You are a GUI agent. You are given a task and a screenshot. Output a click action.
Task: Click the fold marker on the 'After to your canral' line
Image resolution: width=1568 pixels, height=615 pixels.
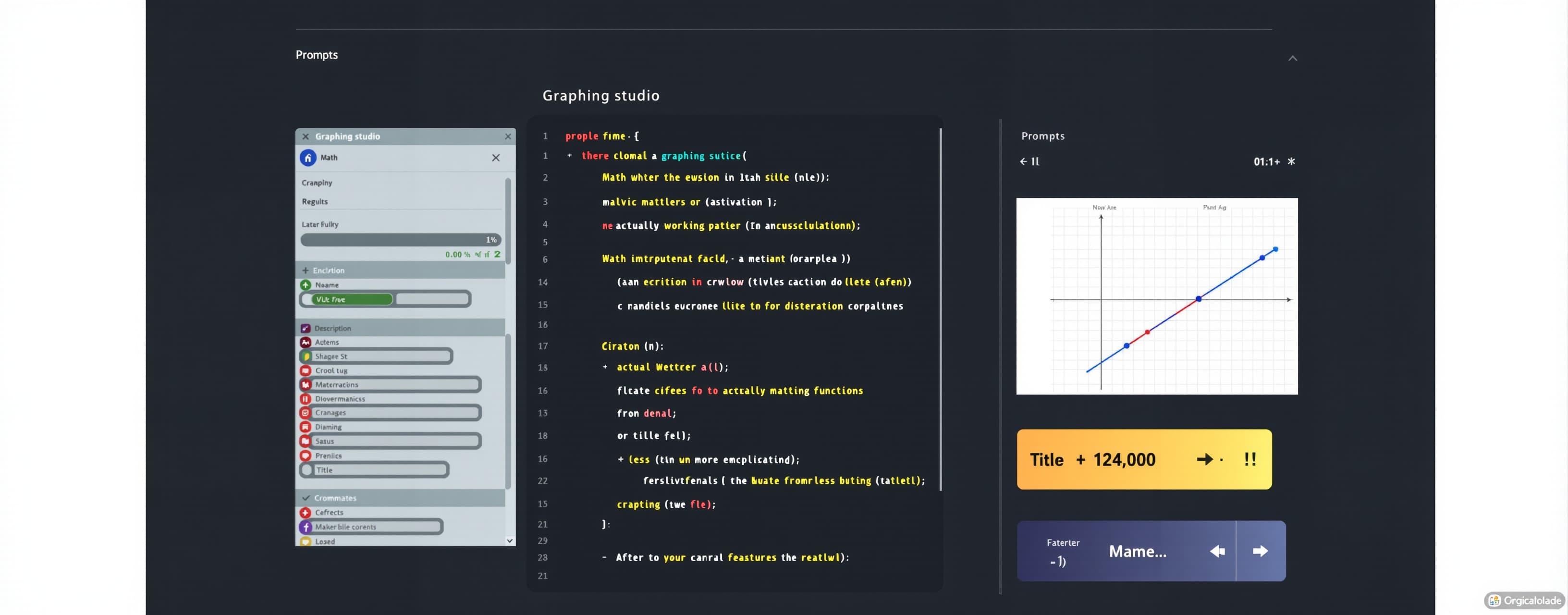(x=604, y=558)
